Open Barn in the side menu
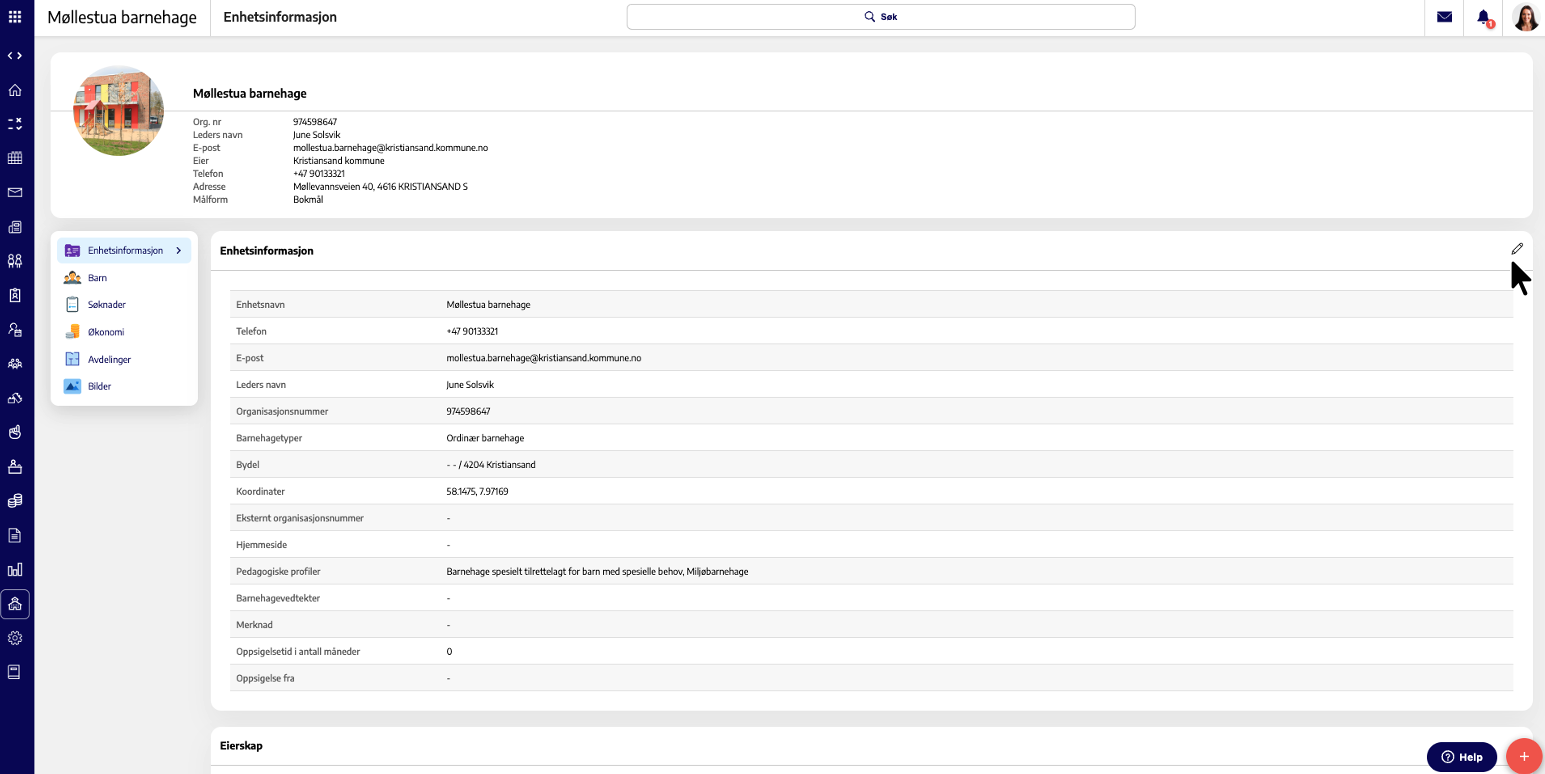The height and width of the screenshot is (774, 1545). 97,278
